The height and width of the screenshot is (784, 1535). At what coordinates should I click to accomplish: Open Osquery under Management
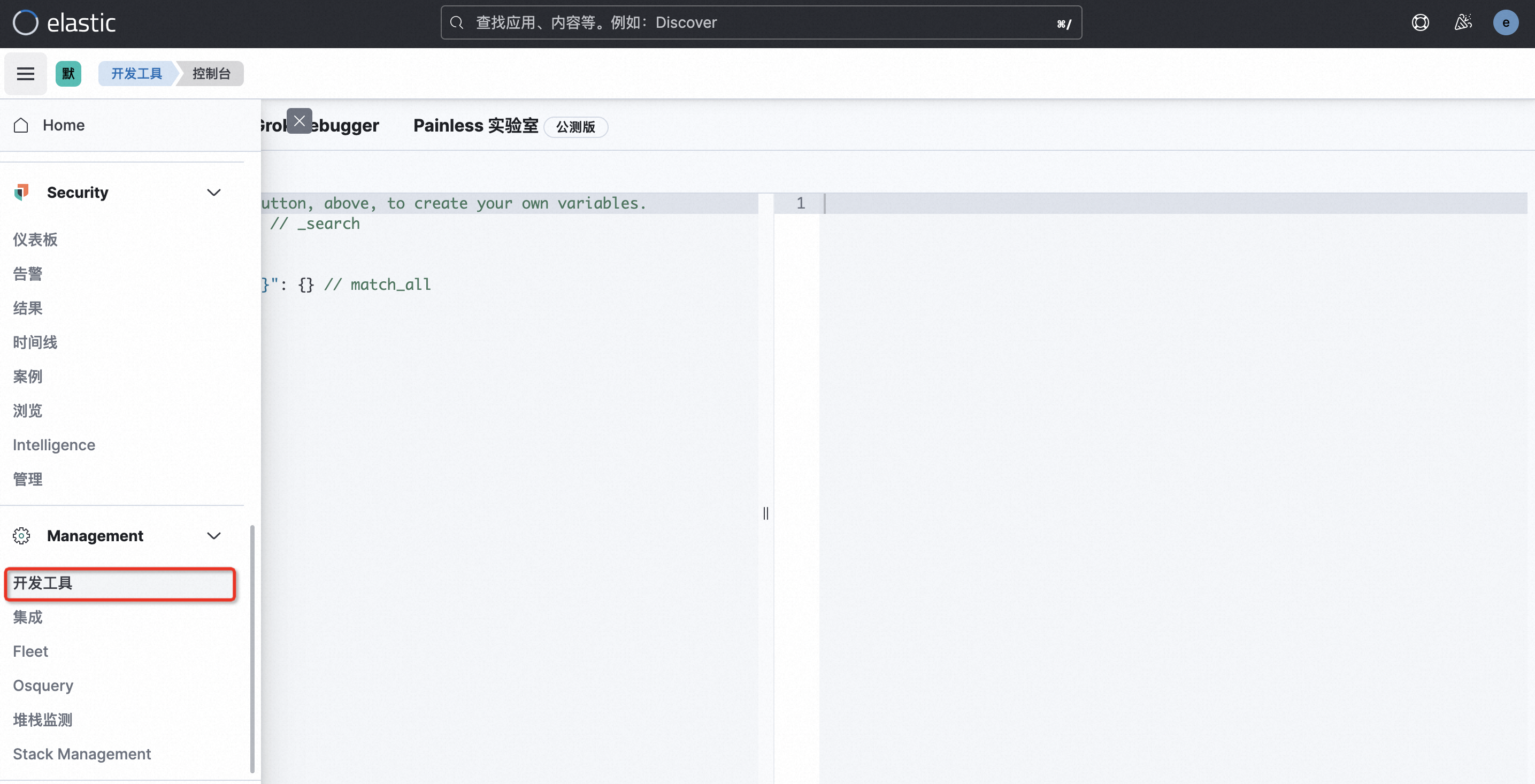point(43,686)
